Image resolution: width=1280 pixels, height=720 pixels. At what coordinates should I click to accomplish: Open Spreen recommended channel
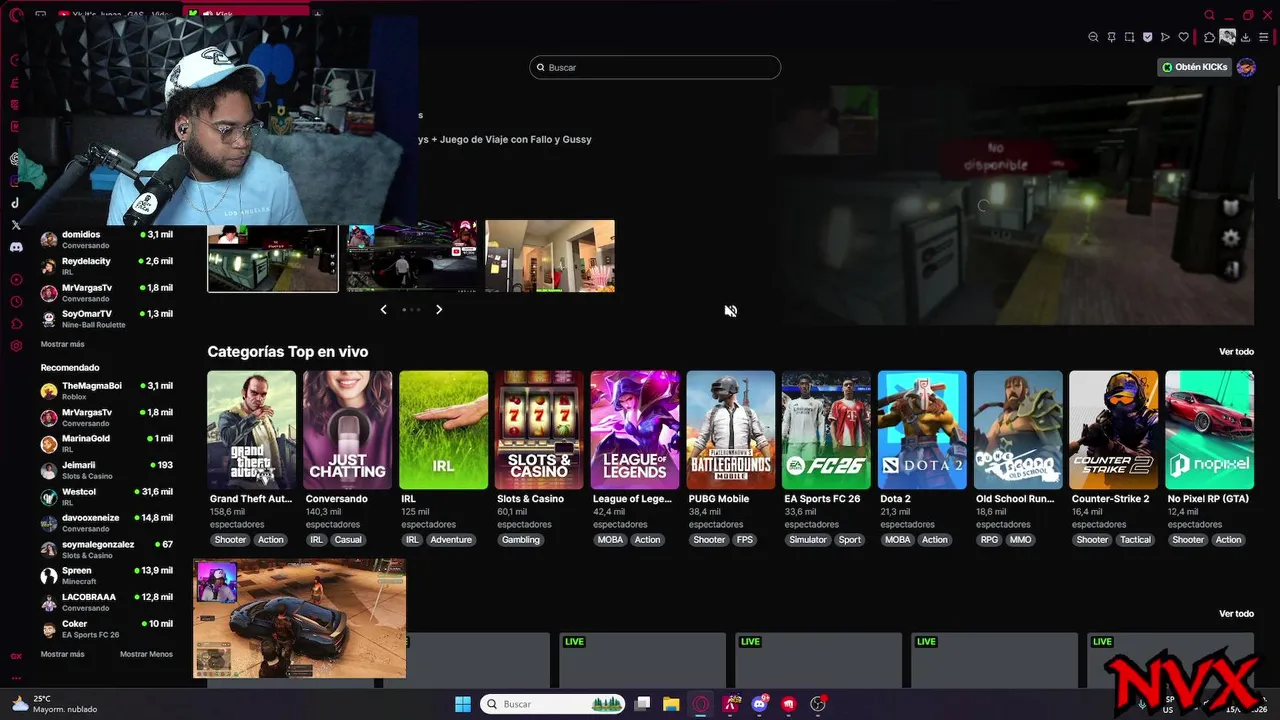pyautogui.click(x=106, y=575)
